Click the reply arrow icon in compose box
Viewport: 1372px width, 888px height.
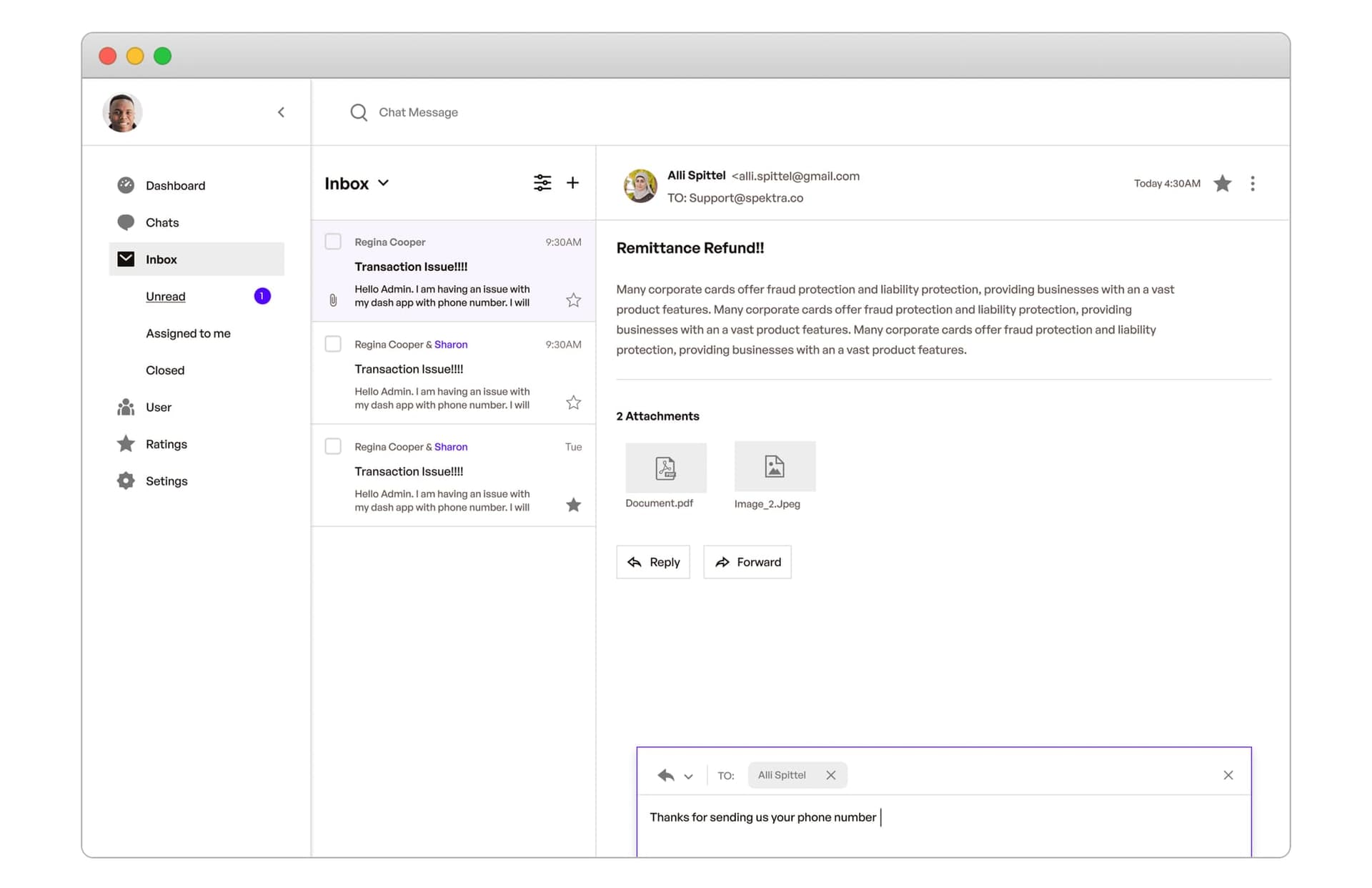[x=666, y=775]
